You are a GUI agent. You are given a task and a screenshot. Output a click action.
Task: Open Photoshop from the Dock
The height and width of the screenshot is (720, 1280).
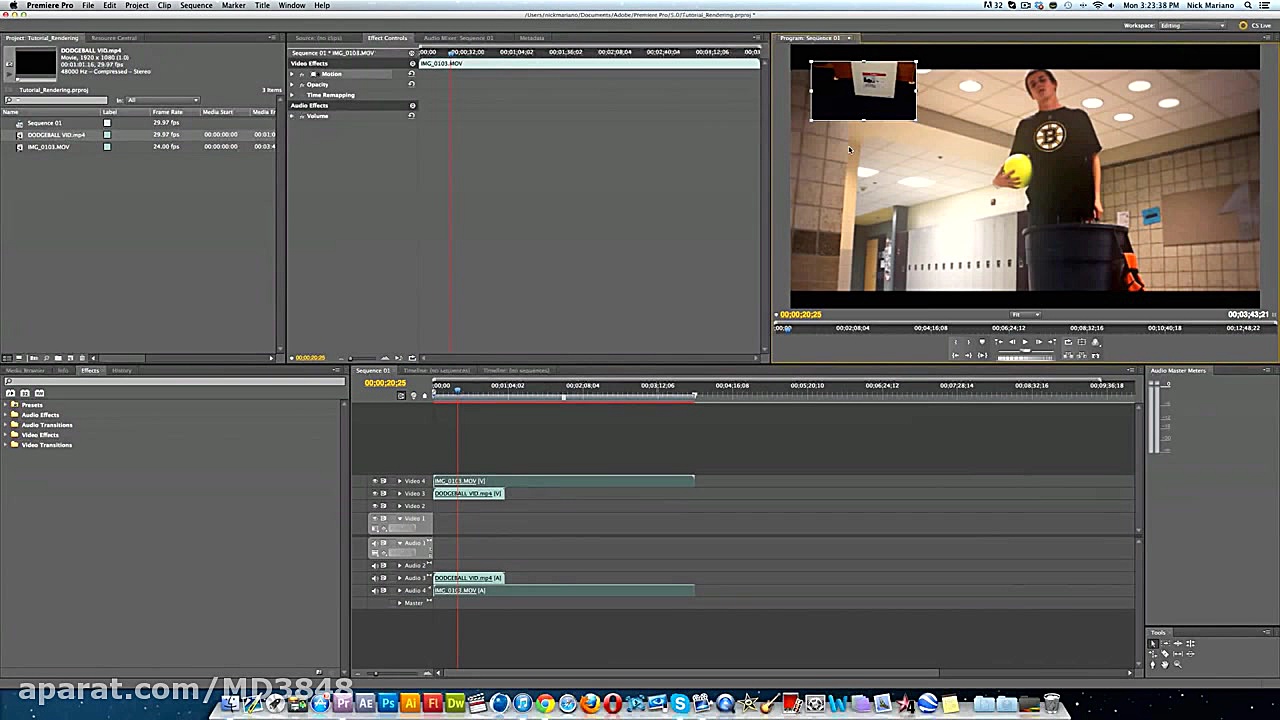(x=388, y=703)
